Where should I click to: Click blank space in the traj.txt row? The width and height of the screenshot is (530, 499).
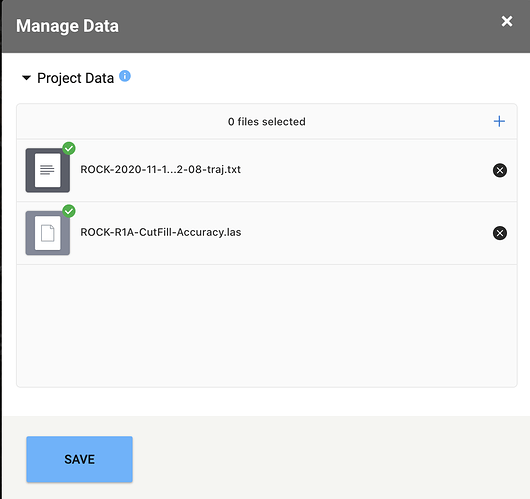[365, 170]
